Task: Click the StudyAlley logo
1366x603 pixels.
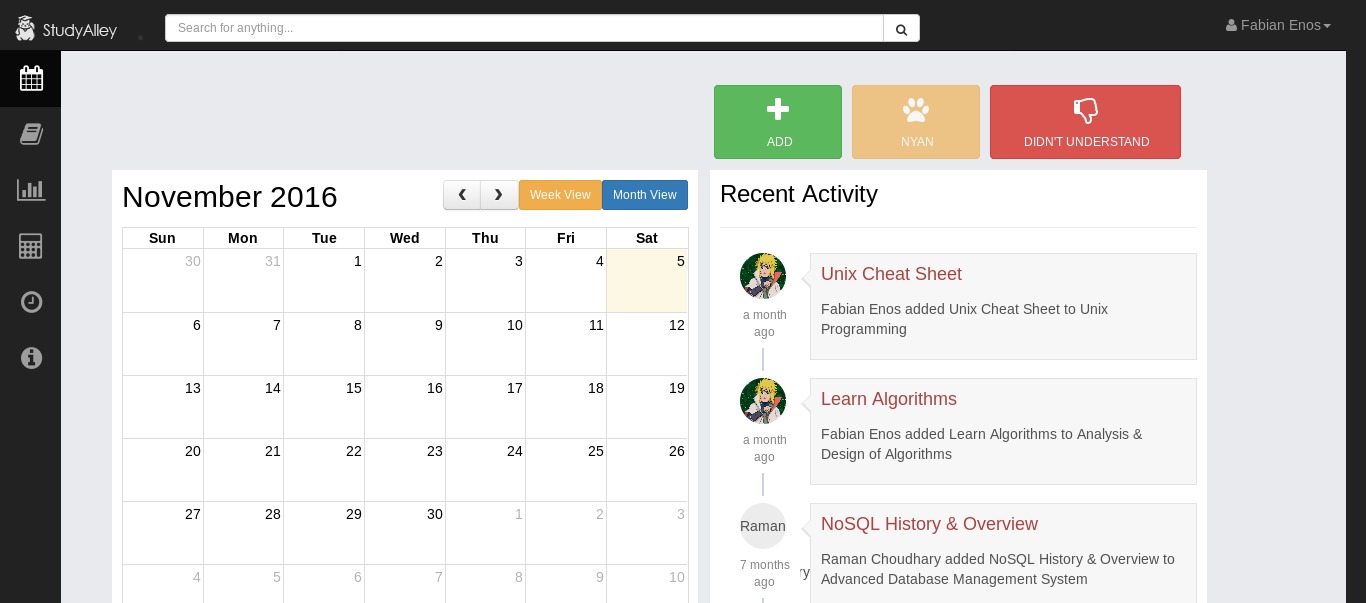Action: (x=67, y=29)
